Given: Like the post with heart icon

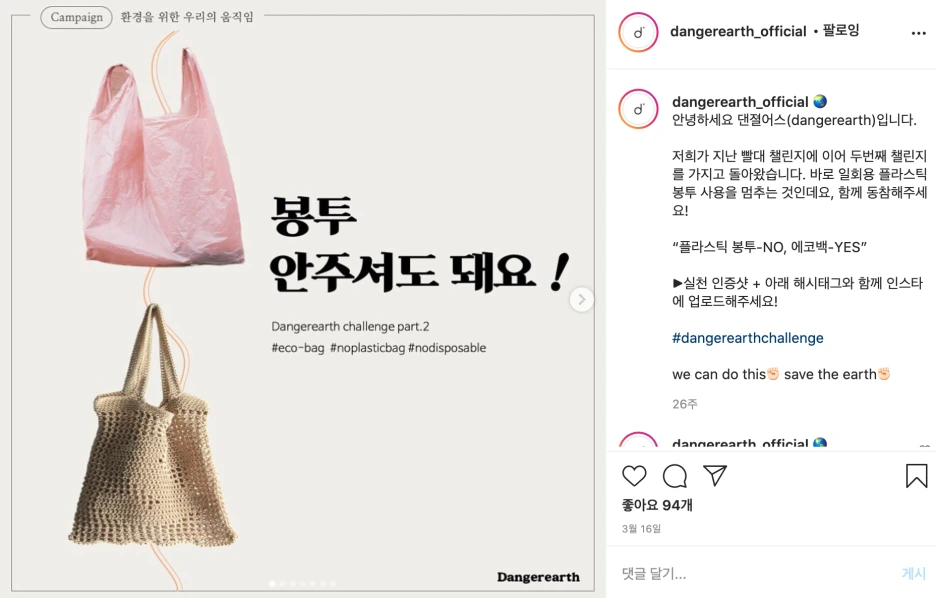Looking at the screenshot, I should tap(634, 476).
